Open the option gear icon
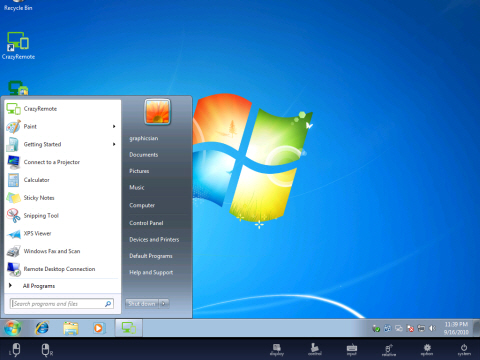The image size is (480, 360). coord(427,349)
